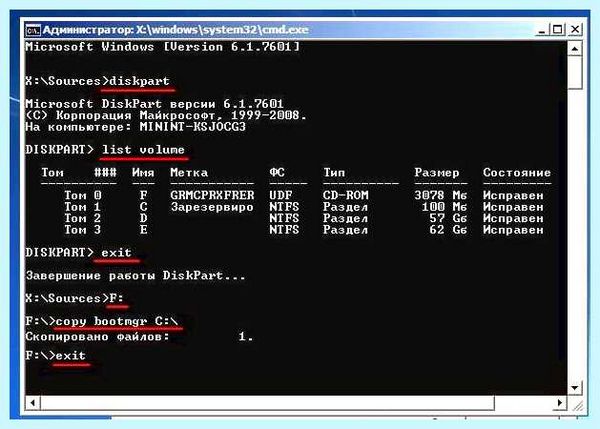Click the vertical scrollbar up arrow

(575, 48)
